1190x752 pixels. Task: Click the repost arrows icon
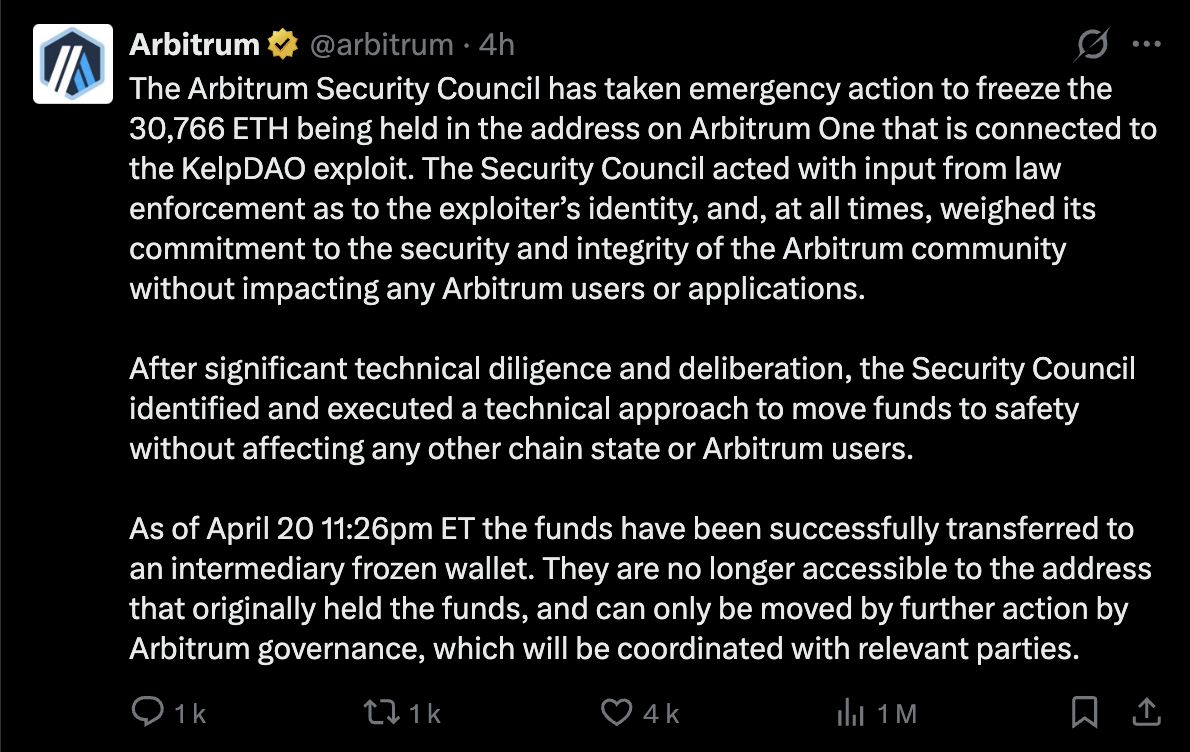pyautogui.click(x=380, y=712)
